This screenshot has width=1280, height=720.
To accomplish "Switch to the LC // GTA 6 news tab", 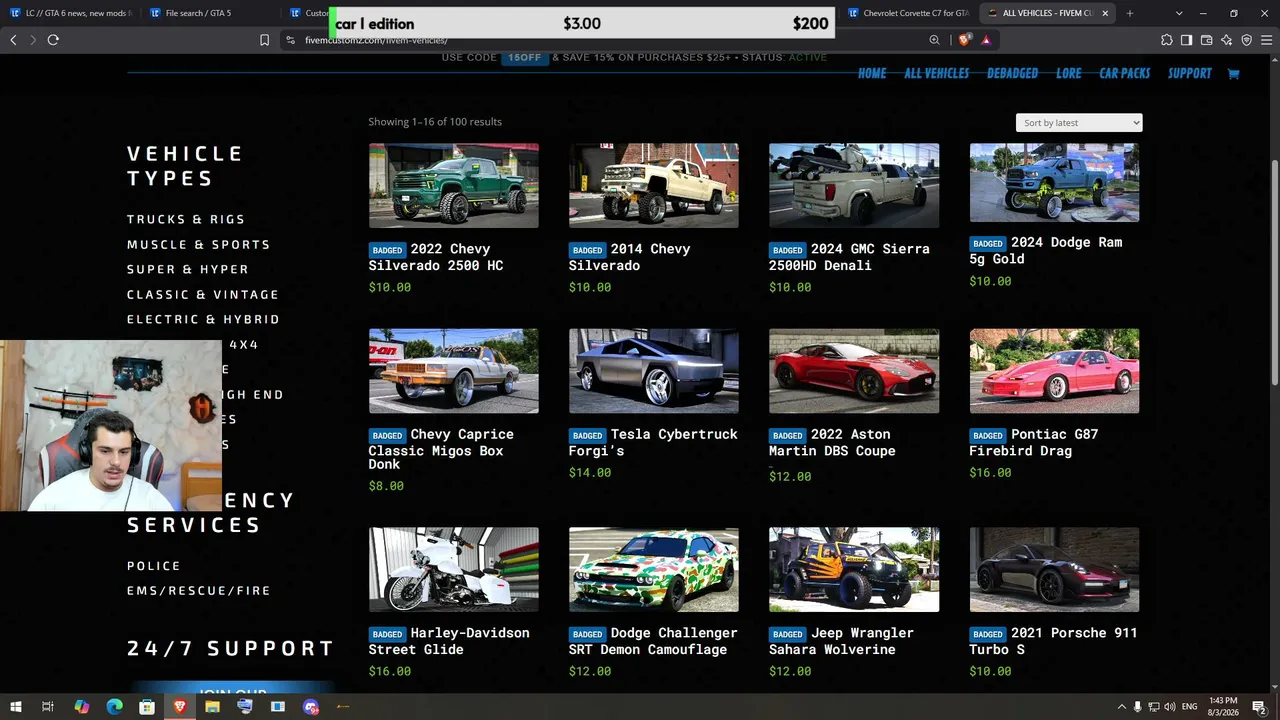I will click(72, 13).
